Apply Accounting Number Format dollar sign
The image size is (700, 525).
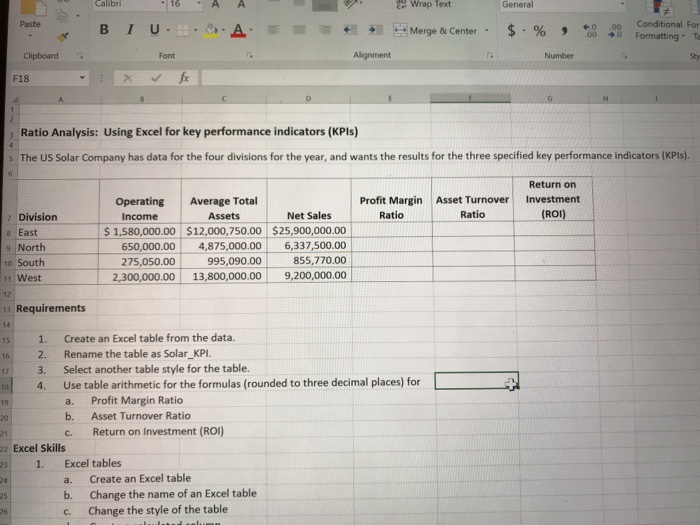tap(512, 30)
